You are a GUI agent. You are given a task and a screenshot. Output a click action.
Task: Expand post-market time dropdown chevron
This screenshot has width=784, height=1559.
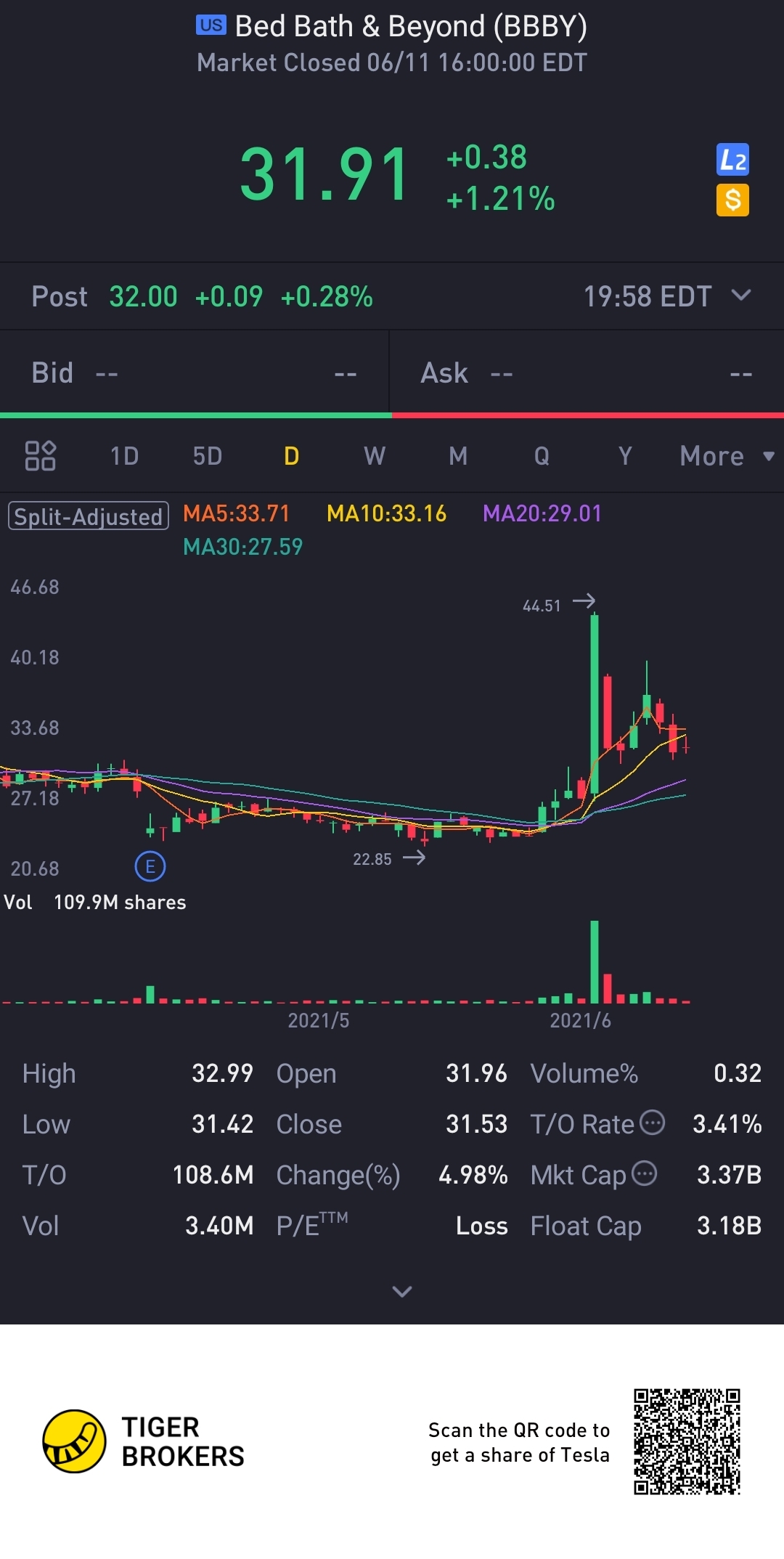point(741,295)
